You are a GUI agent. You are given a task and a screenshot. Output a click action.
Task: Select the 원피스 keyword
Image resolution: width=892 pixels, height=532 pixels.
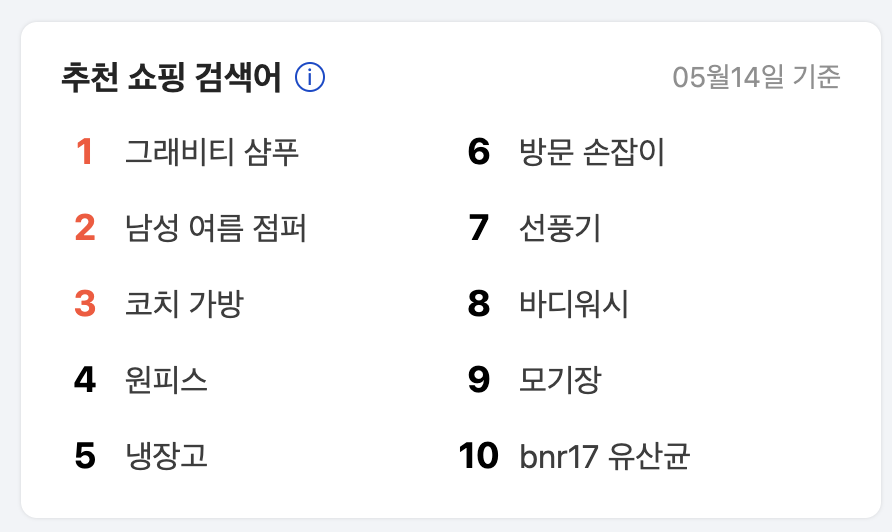(x=166, y=380)
